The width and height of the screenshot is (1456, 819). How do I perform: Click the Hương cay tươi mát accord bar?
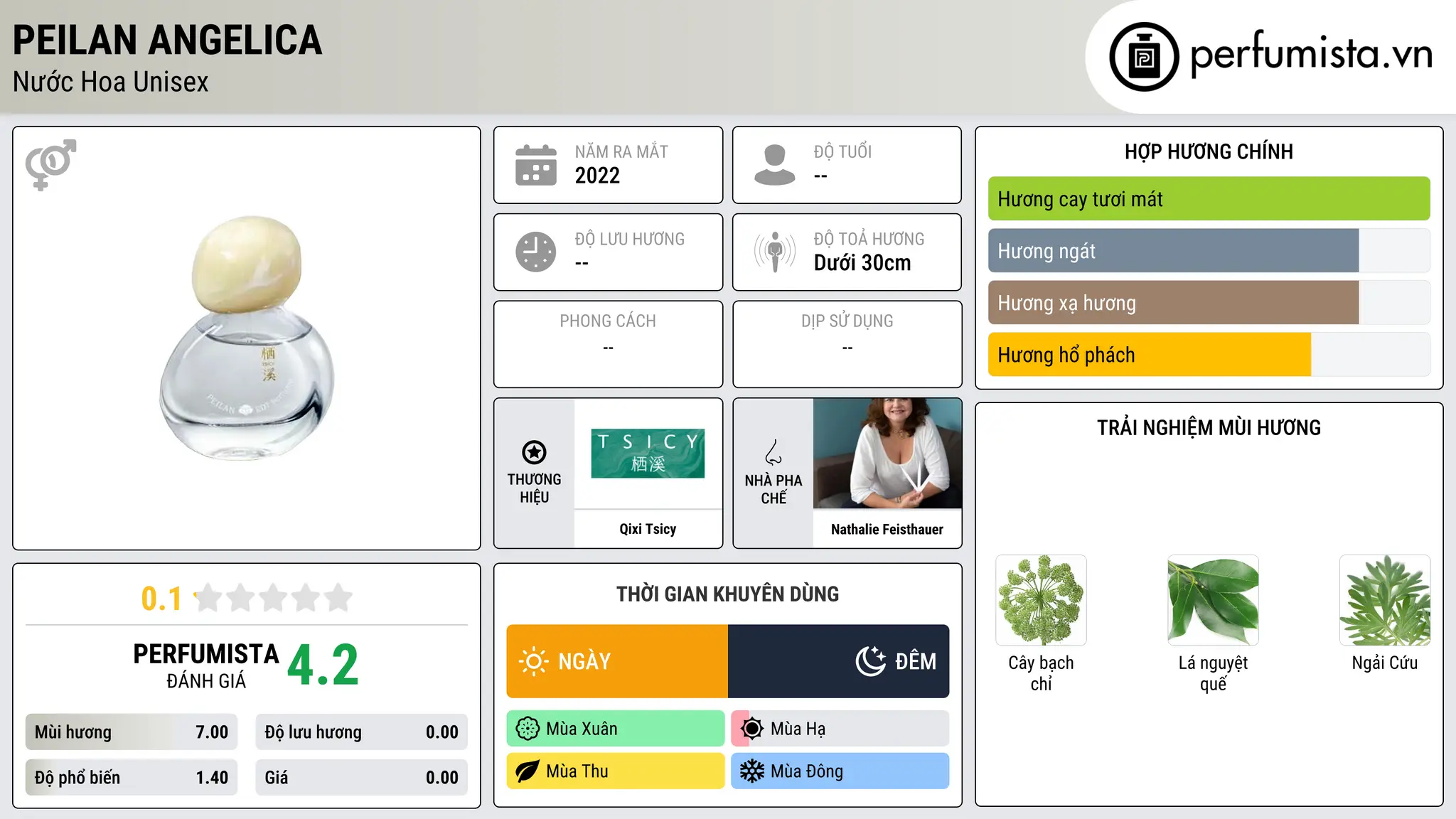(x=1209, y=199)
